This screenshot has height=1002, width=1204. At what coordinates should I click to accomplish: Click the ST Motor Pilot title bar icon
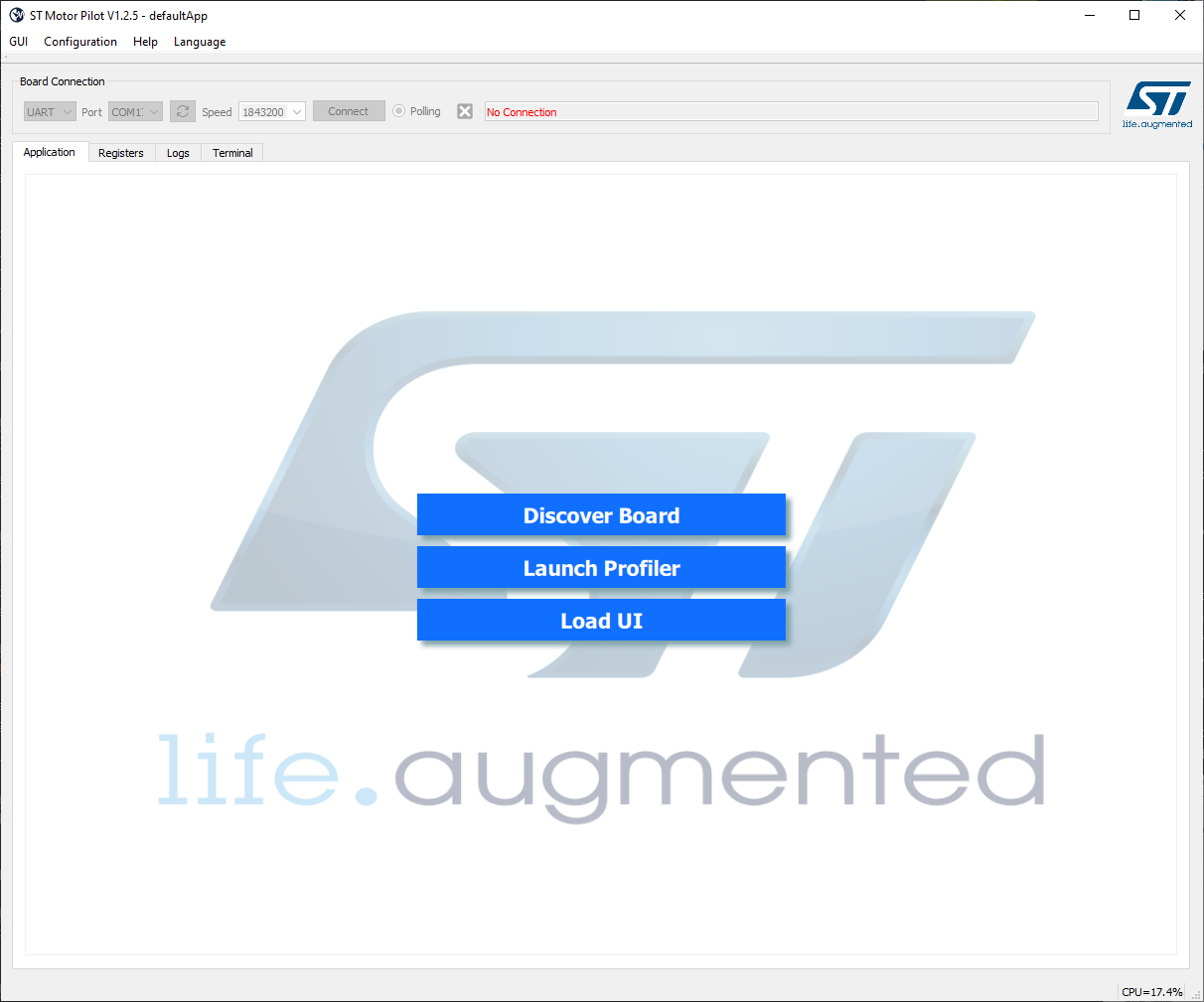pos(16,15)
